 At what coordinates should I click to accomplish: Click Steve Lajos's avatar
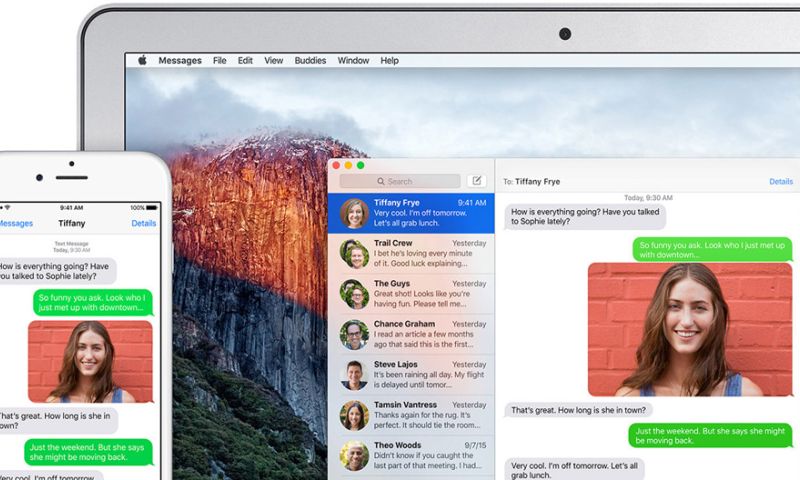(x=354, y=375)
